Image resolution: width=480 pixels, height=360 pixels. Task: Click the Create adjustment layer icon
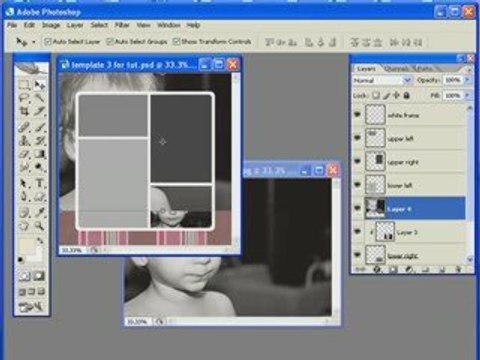click(x=409, y=269)
